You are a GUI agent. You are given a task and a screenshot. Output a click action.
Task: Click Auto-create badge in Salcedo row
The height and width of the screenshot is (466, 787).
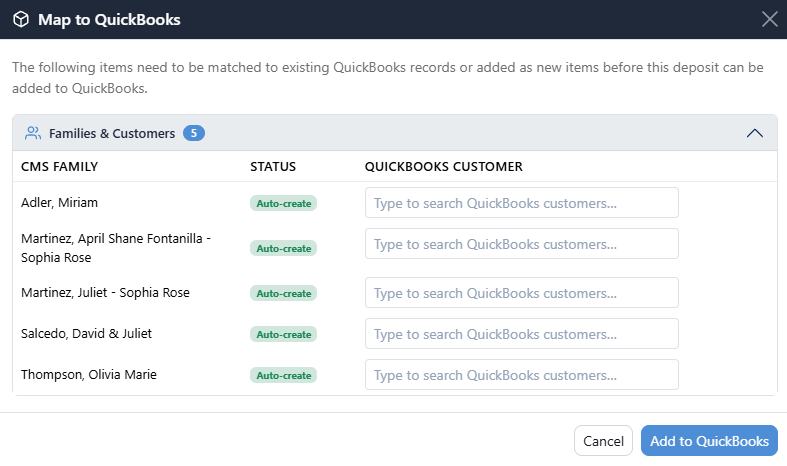284,334
